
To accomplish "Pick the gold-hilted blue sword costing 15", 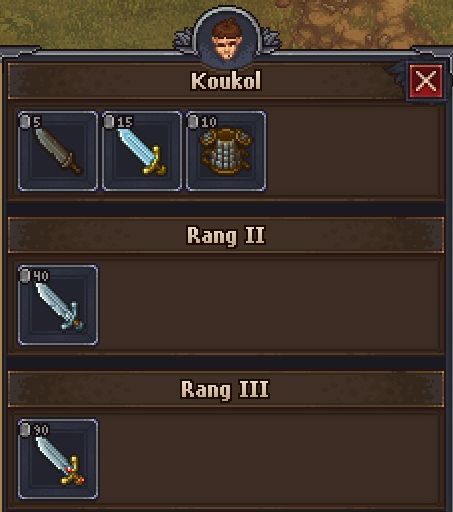I will (142, 151).
